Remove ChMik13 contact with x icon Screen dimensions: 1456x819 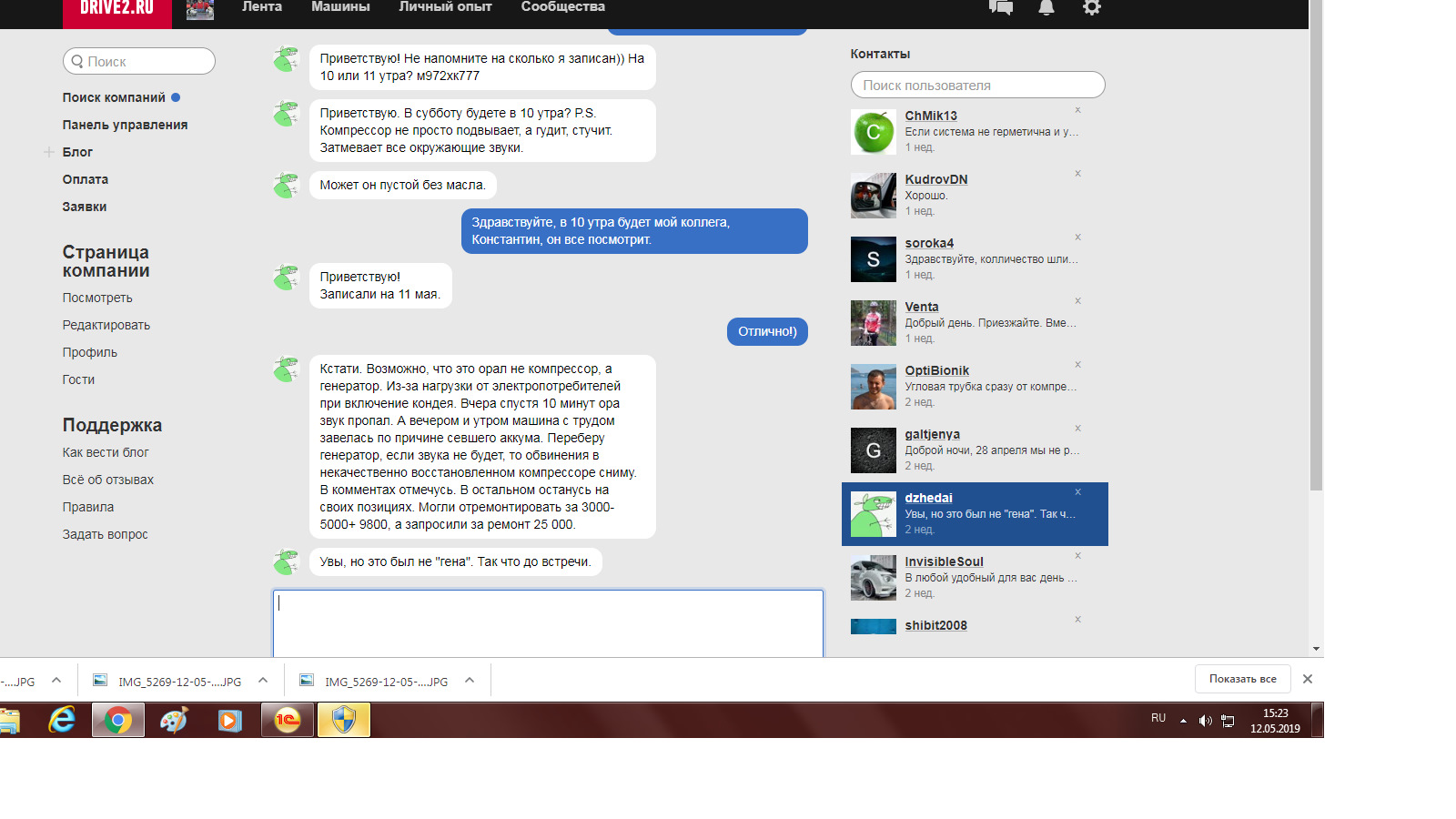coord(1077,110)
